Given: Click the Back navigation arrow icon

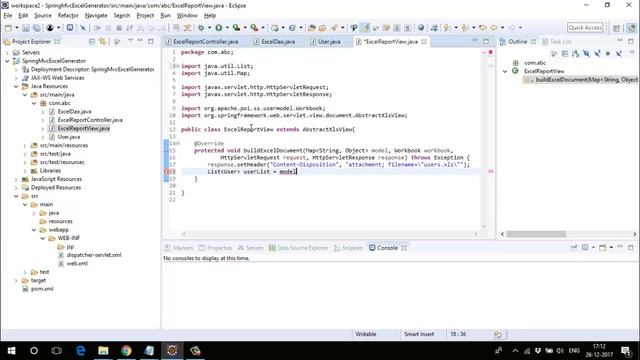Looking at the screenshot, I should [x=494, y=28].
